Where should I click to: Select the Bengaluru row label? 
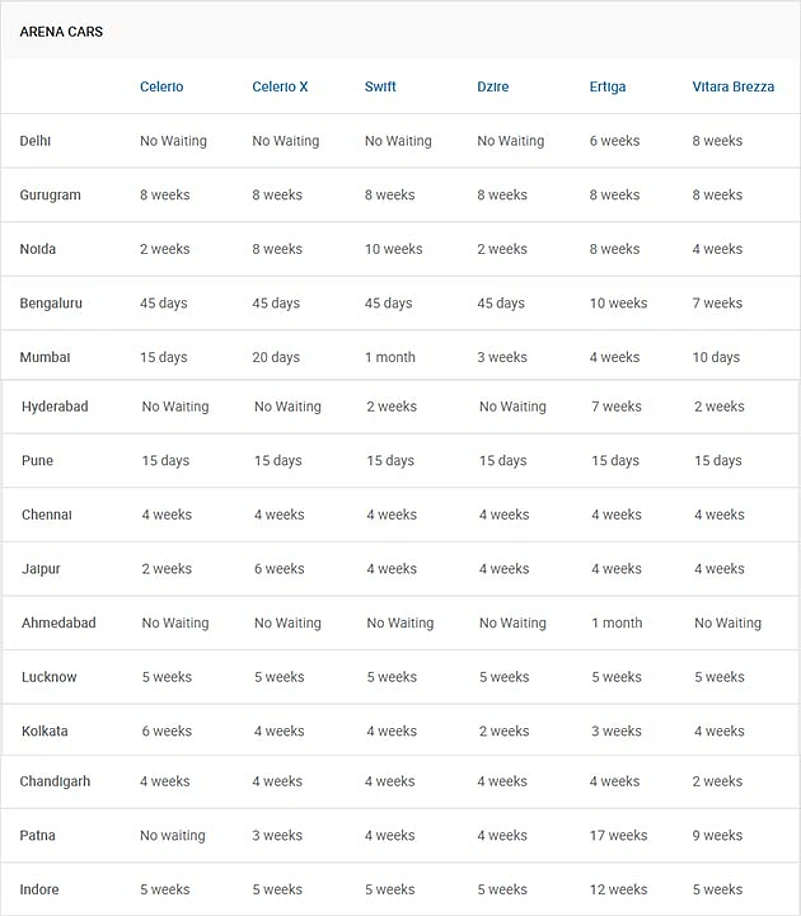click(51, 303)
